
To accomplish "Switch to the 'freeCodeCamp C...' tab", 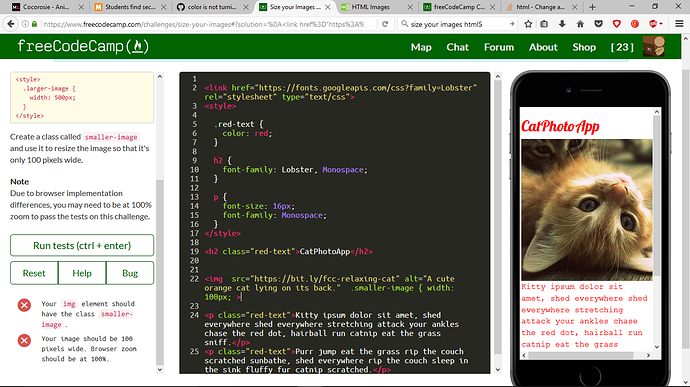I will point(459,7).
